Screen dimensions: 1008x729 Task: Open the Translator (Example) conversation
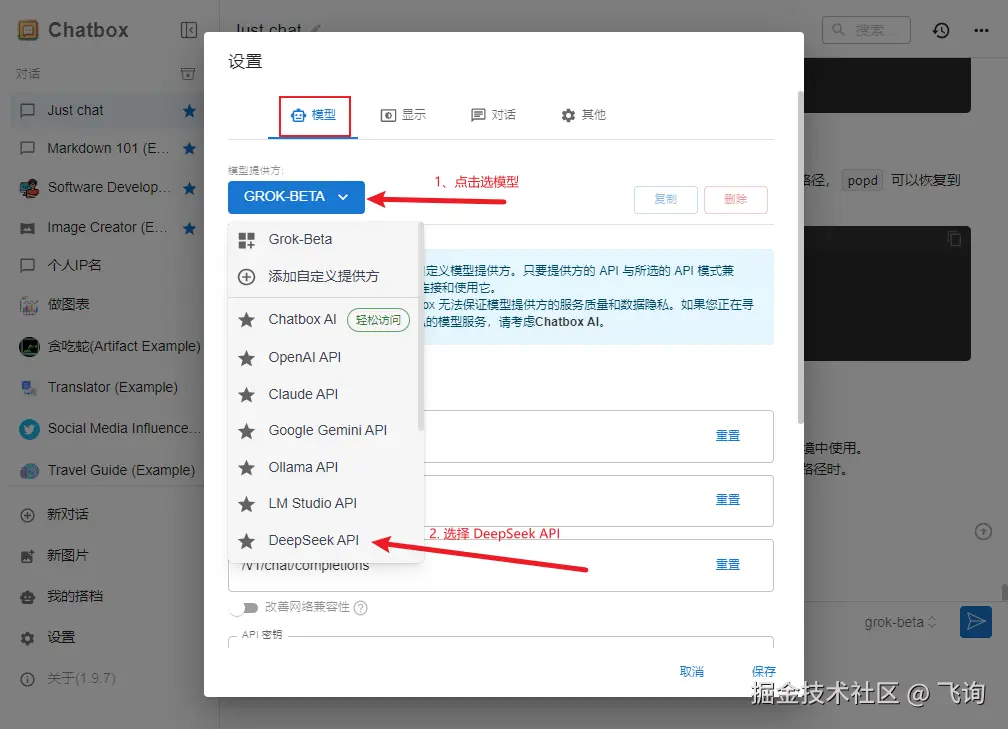click(105, 388)
